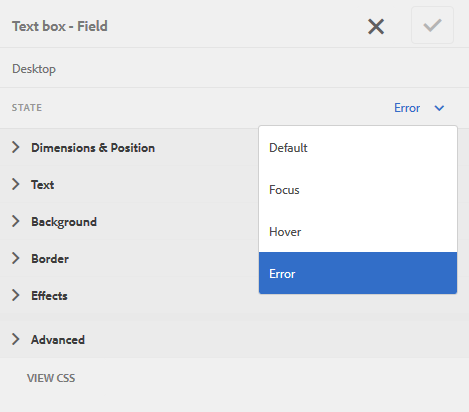Click the VIEW CSS link
The height and width of the screenshot is (412, 469).
point(51,378)
